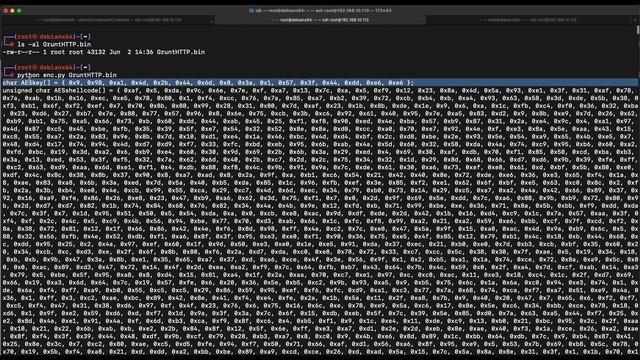The height and width of the screenshot is (360, 640).
Task: Maximize the terminal with green button
Action: click(x=19, y=11)
